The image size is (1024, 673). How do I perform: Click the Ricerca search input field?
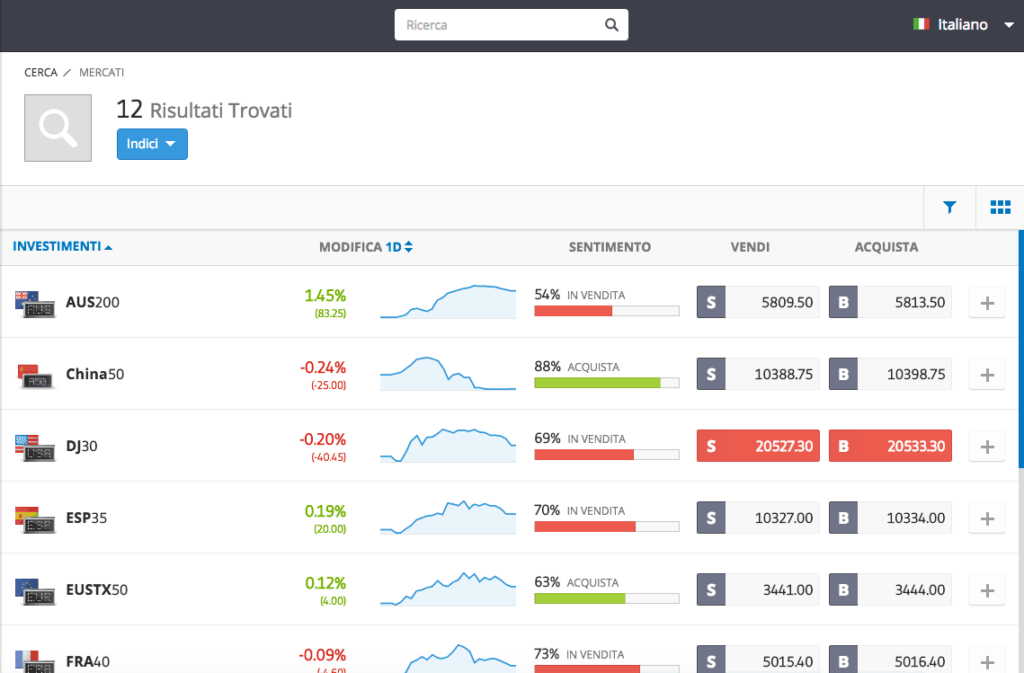(511, 25)
